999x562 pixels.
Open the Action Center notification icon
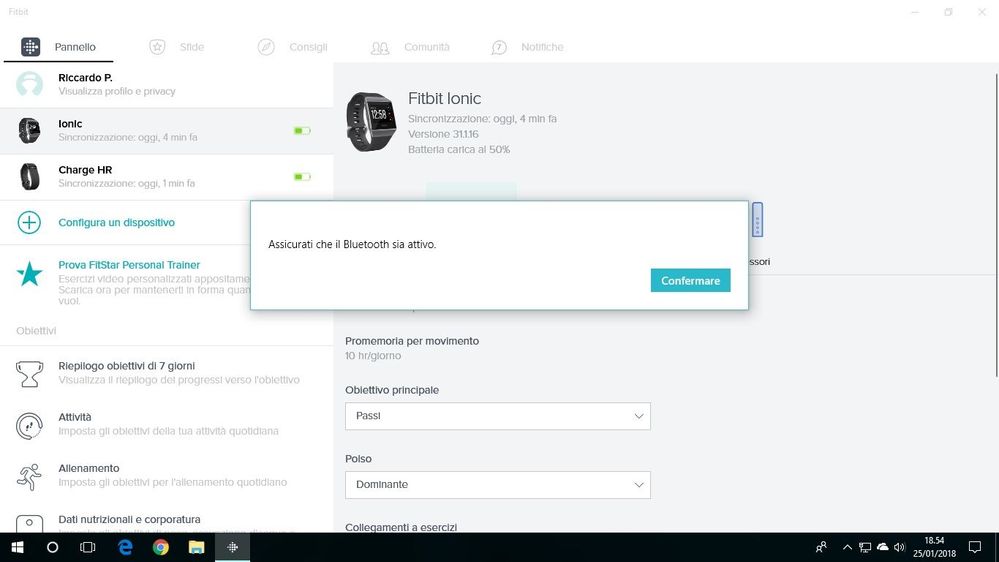click(975, 547)
